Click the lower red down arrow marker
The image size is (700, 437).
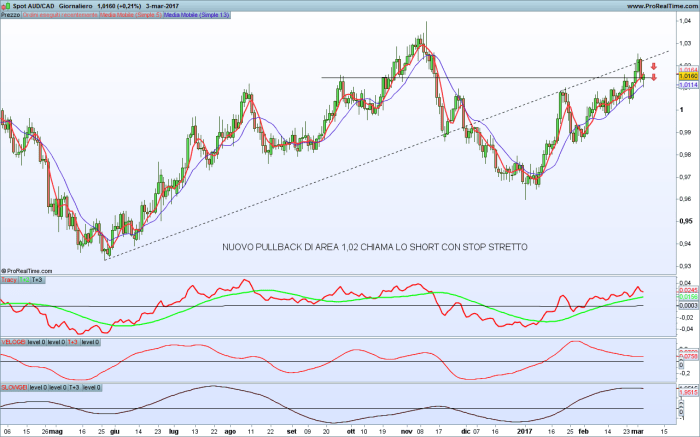(653, 77)
